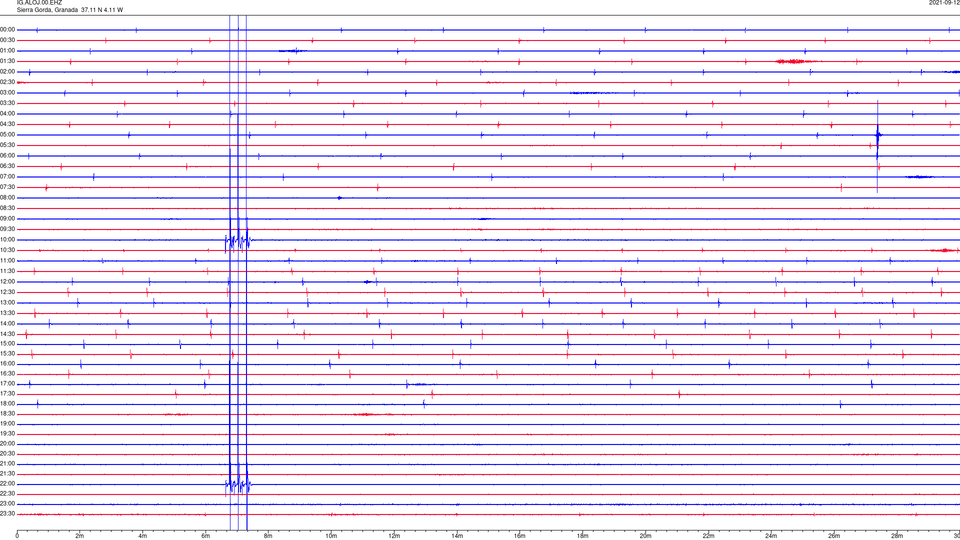Select the 17:00 trace time label
The image size is (960, 540).
[x=8, y=384]
